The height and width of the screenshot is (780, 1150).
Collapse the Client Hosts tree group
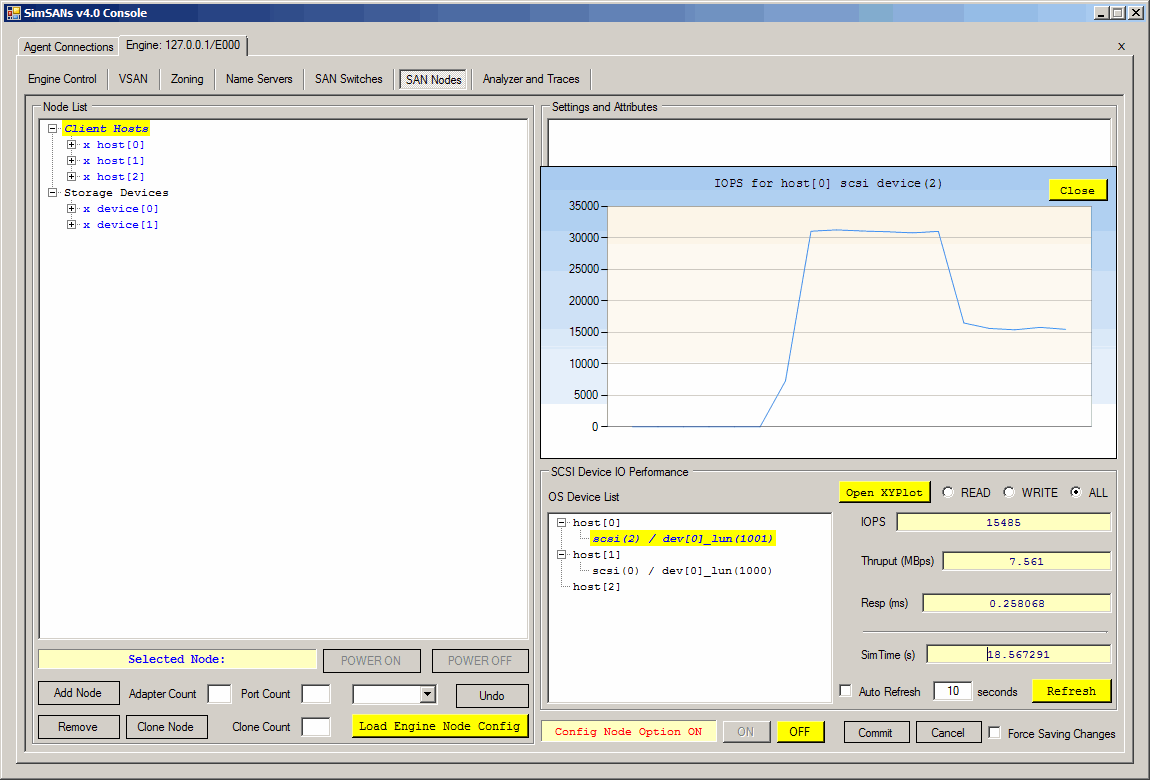[x=53, y=129]
